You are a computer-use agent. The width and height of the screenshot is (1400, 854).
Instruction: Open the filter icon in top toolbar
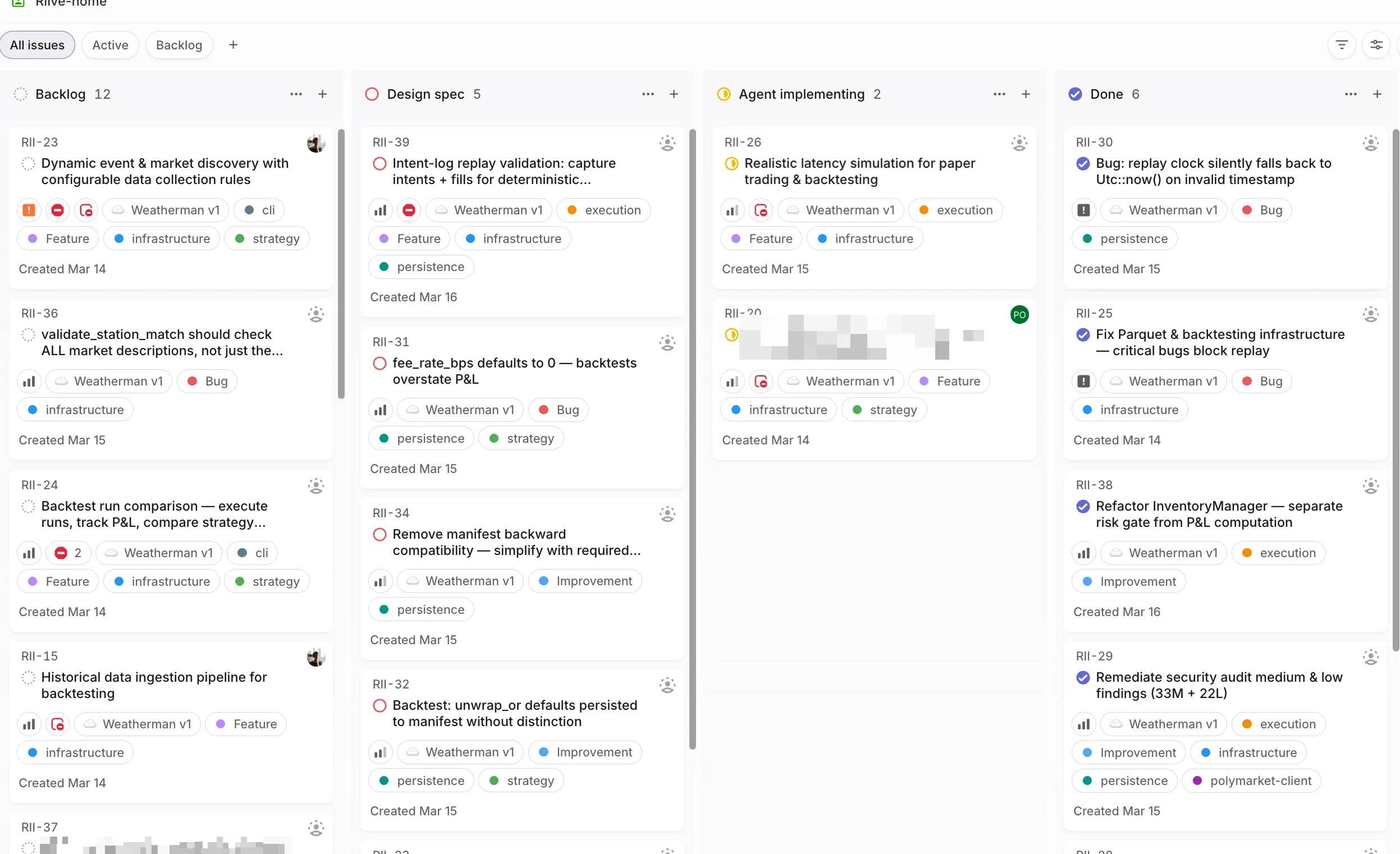coord(1342,45)
